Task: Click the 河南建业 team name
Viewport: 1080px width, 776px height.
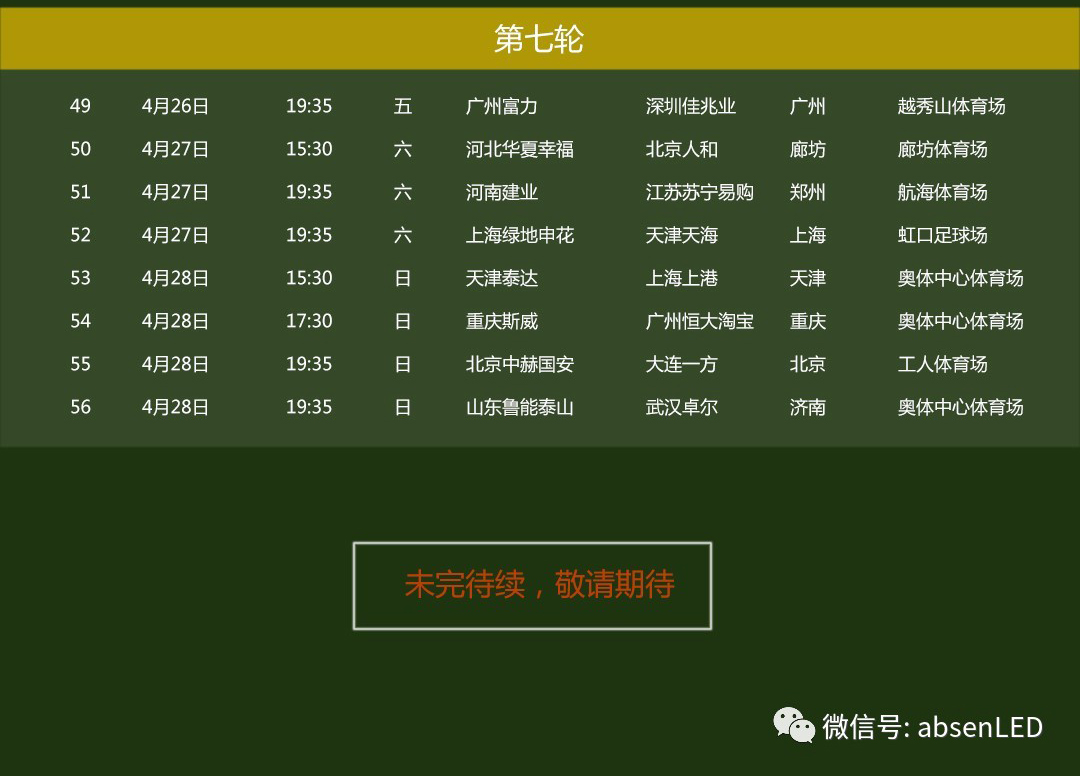Action: click(502, 192)
